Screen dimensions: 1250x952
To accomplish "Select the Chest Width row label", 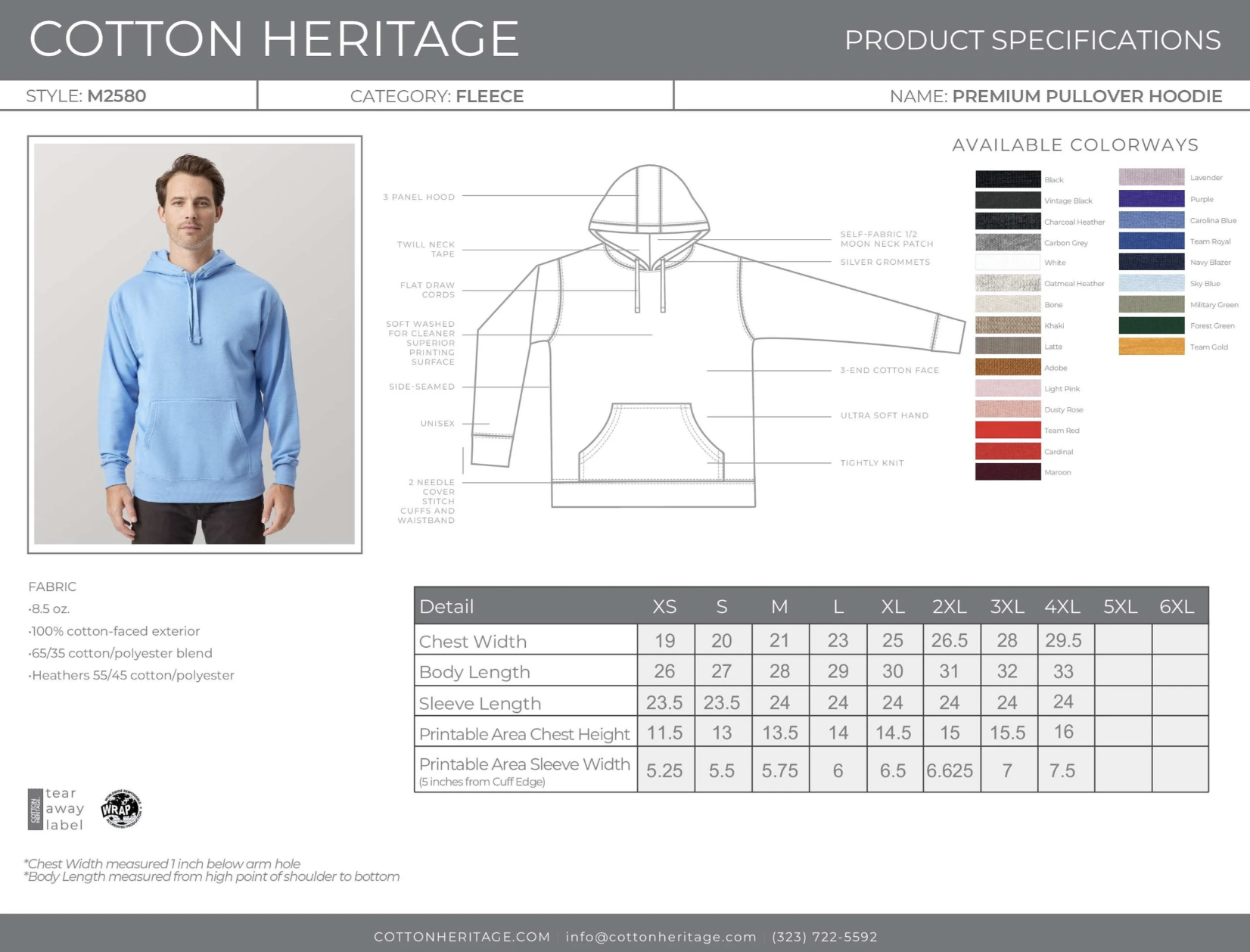I will 473,642.
